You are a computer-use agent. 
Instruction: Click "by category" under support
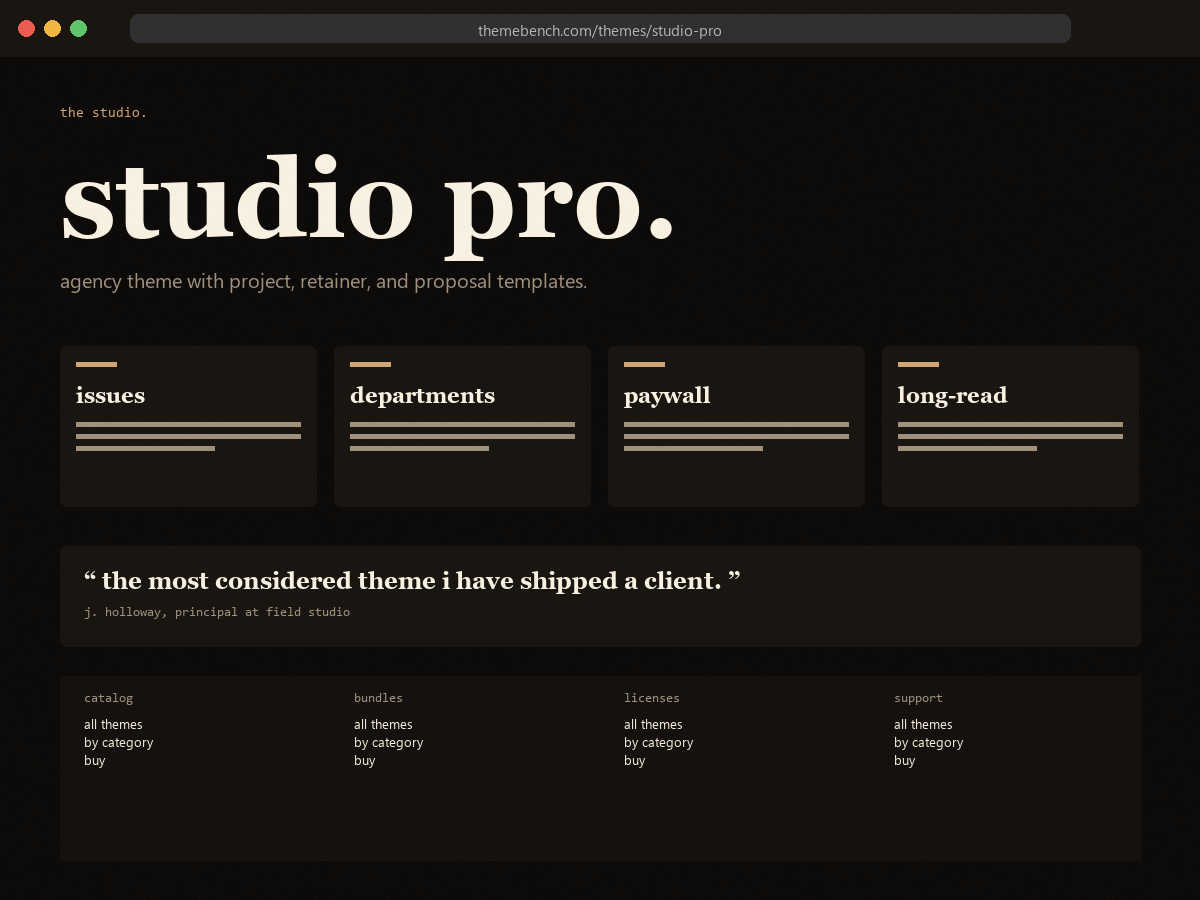pyautogui.click(x=928, y=742)
